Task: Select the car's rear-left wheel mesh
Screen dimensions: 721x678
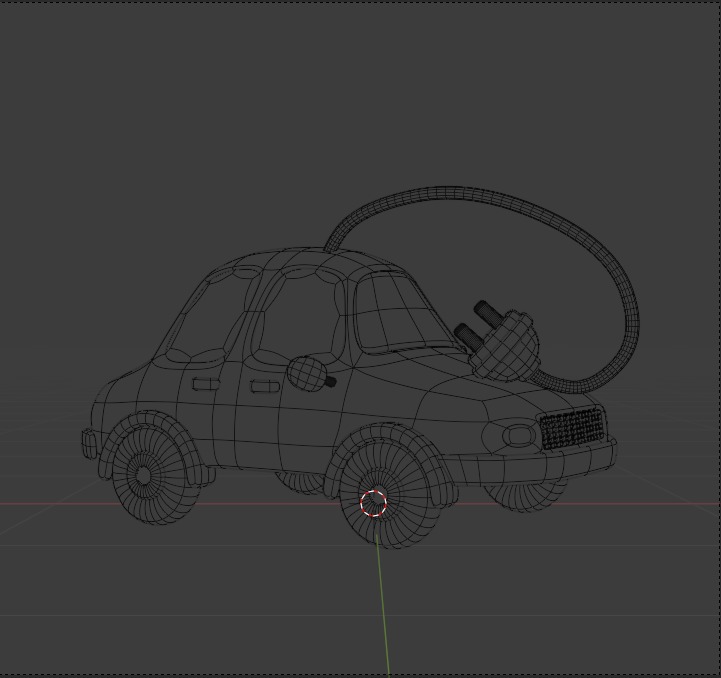Action: (x=156, y=476)
